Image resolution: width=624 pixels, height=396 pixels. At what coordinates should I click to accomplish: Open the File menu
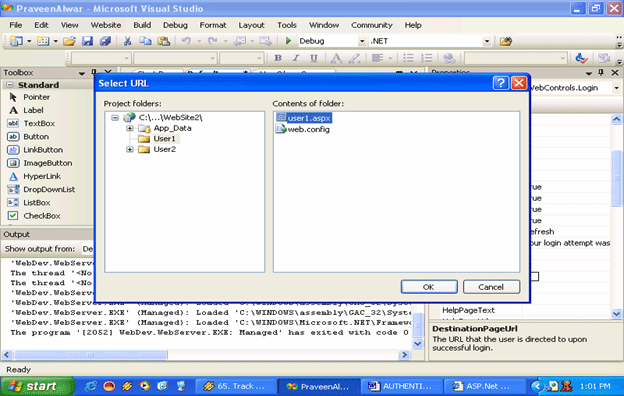[x=16, y=25]
